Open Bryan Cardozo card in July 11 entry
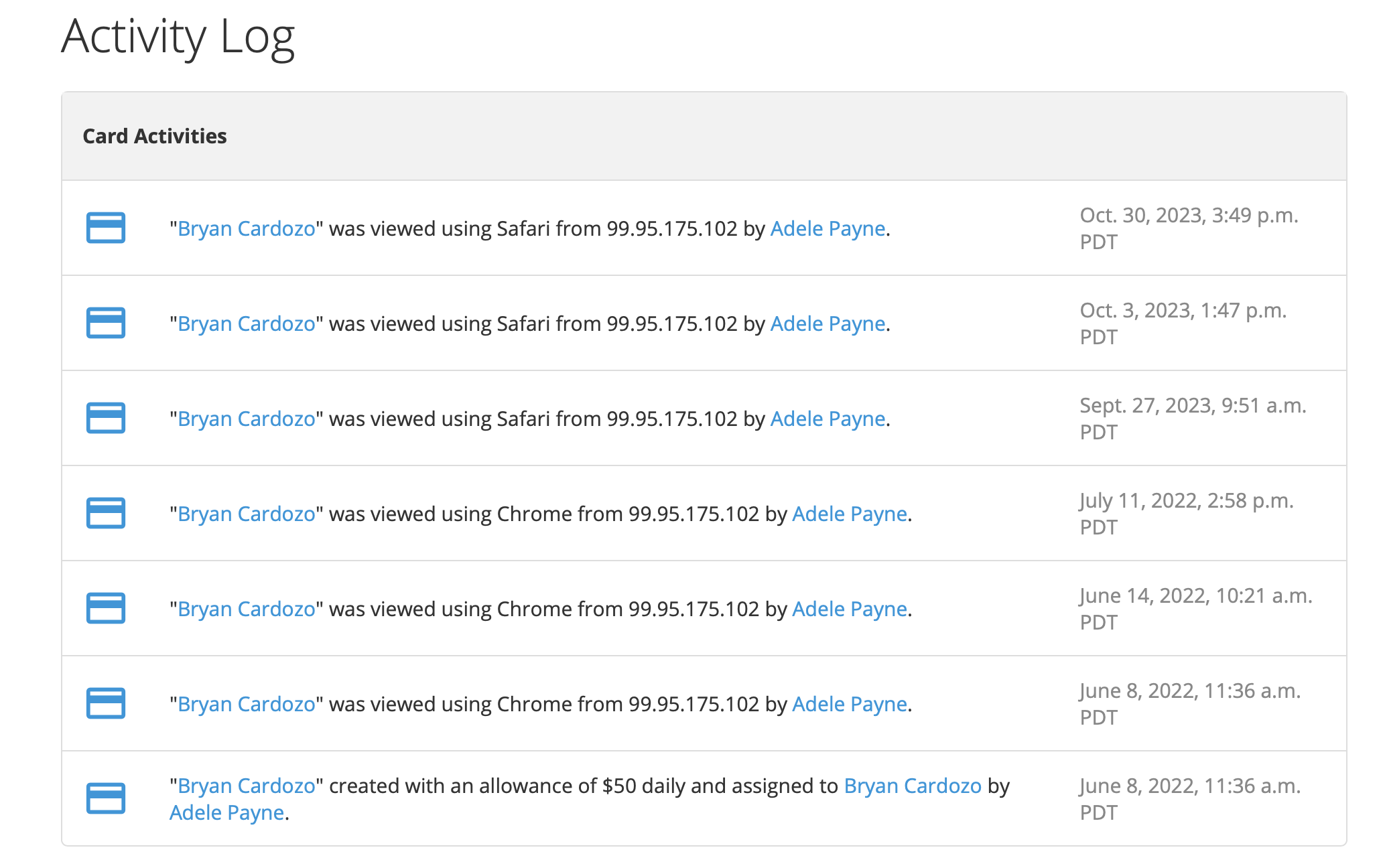 (x=246, y=514)
